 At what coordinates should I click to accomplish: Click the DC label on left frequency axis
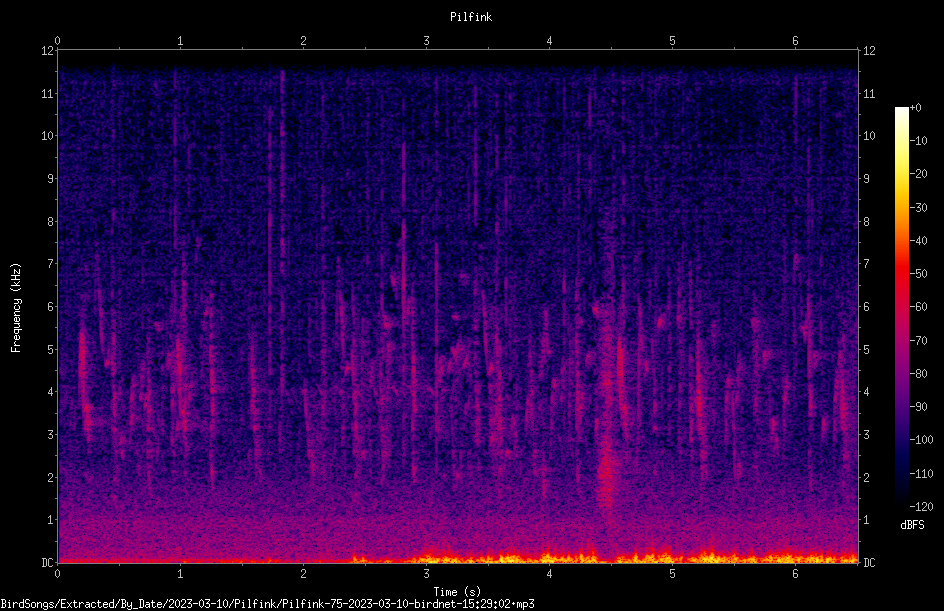(47, 562)
